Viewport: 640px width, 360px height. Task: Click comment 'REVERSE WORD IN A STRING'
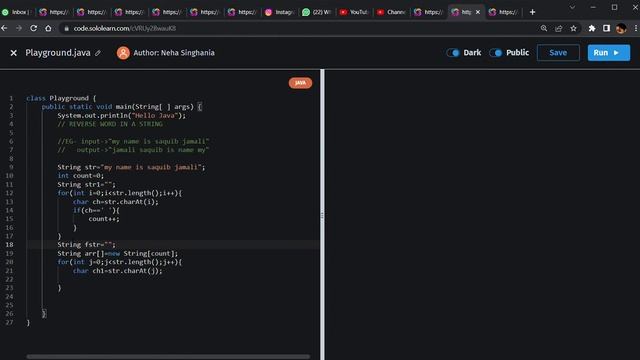(110, 124)
